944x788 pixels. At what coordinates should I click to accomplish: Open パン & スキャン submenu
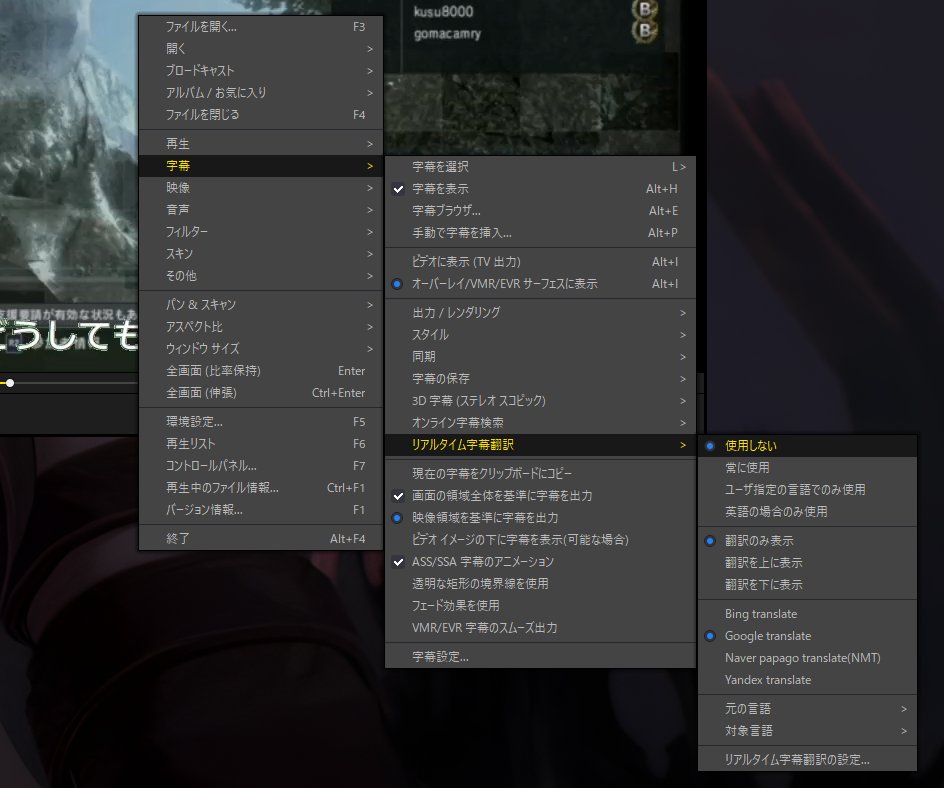(261, 305)
